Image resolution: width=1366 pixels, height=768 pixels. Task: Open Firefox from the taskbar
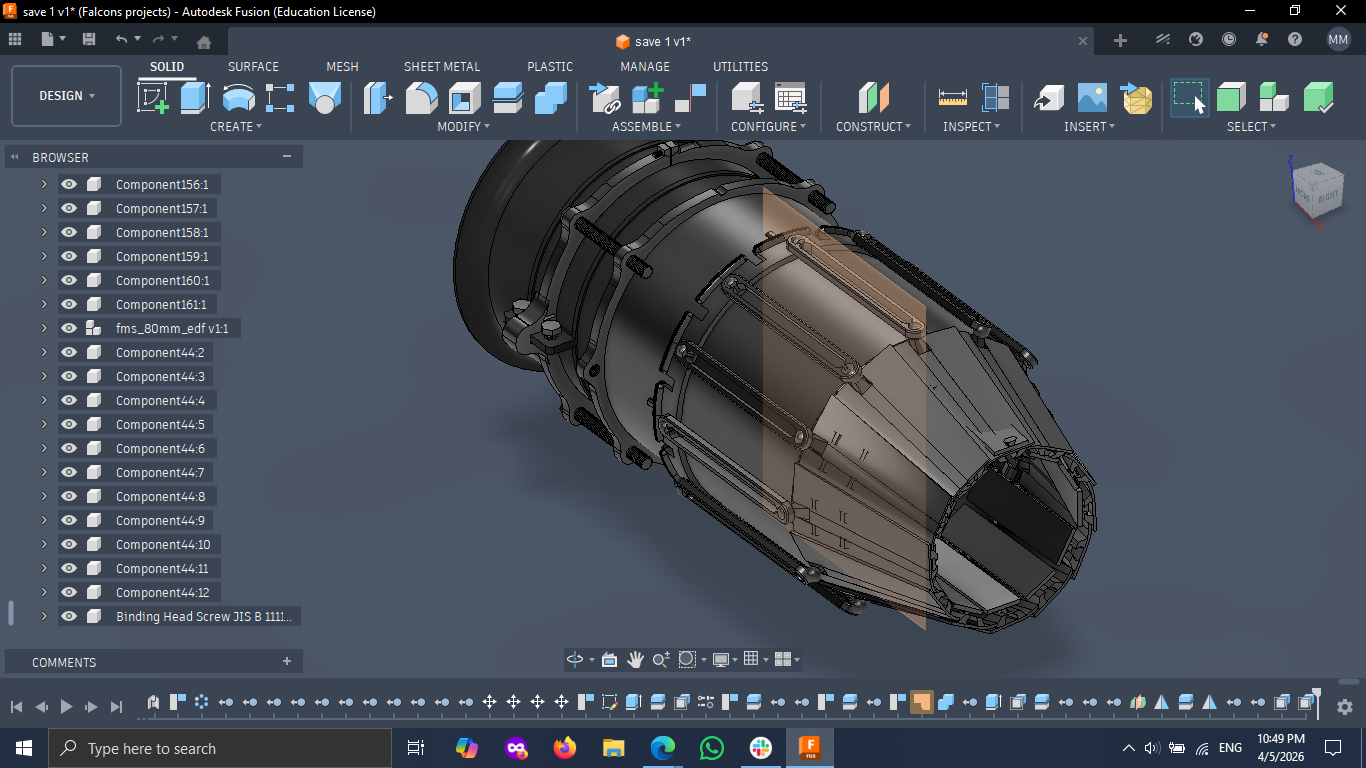point(564,748)
